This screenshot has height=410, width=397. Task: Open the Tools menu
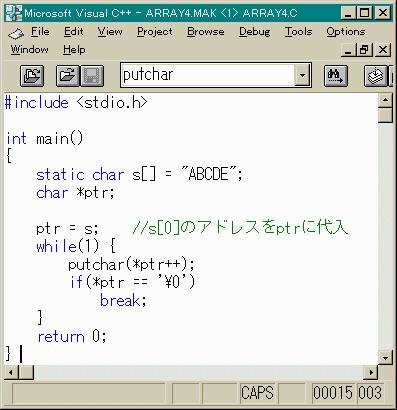point(298,32)
